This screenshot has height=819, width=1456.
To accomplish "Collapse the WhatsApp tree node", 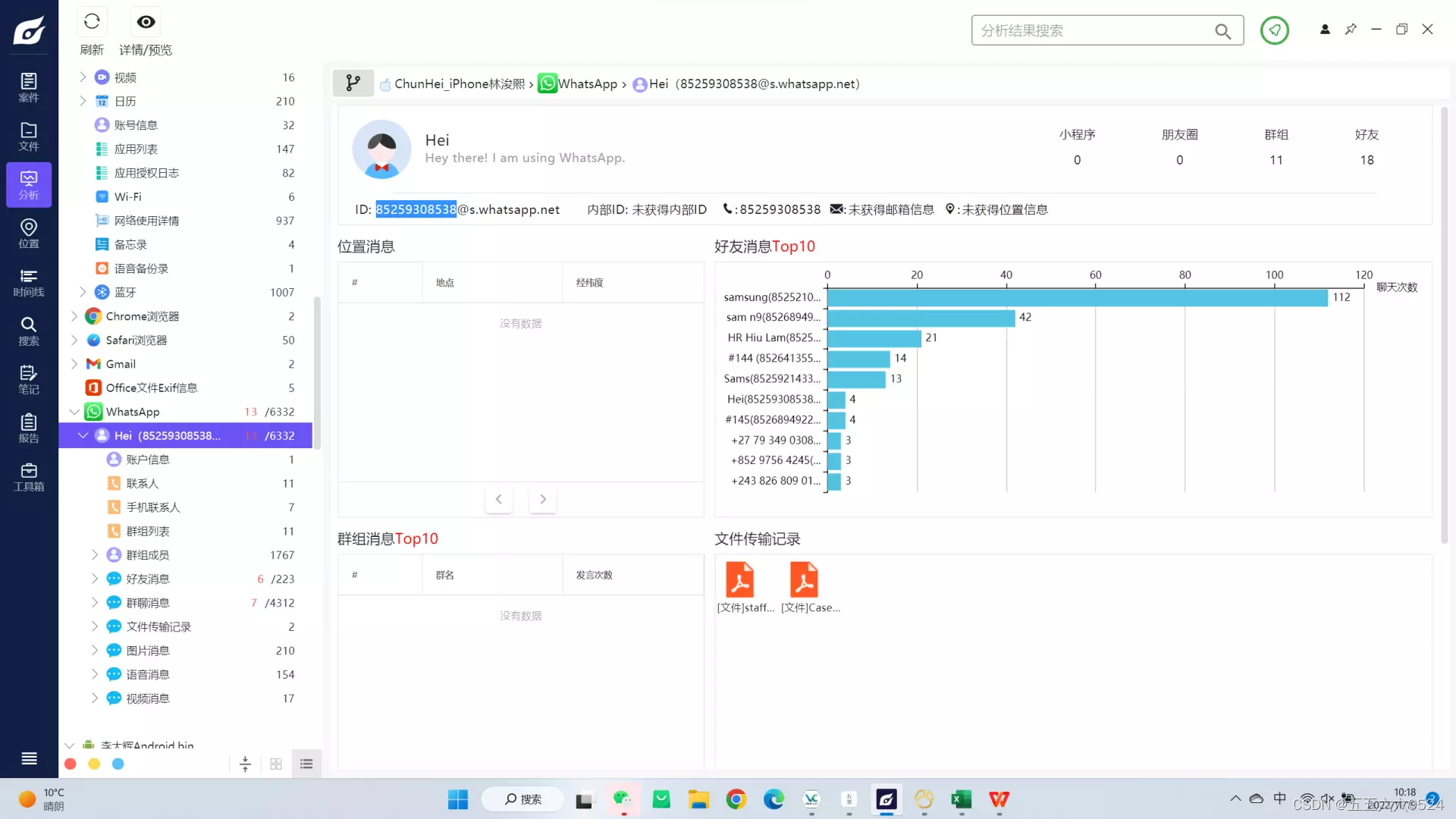I will pyautogui.click(x=74, y=412).
